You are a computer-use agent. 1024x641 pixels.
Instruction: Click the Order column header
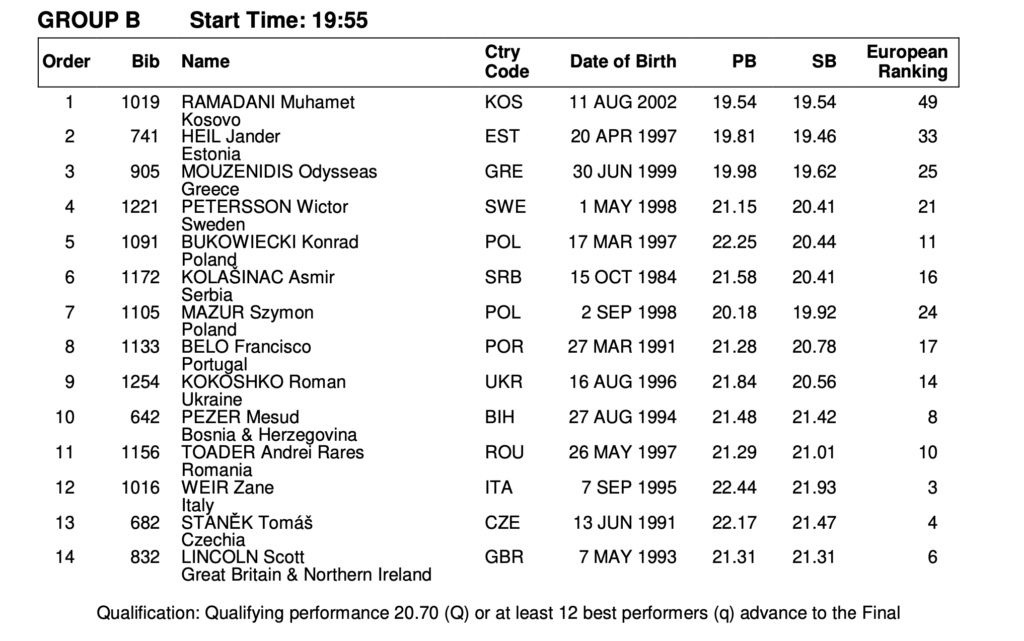click(x=66, y=62)
